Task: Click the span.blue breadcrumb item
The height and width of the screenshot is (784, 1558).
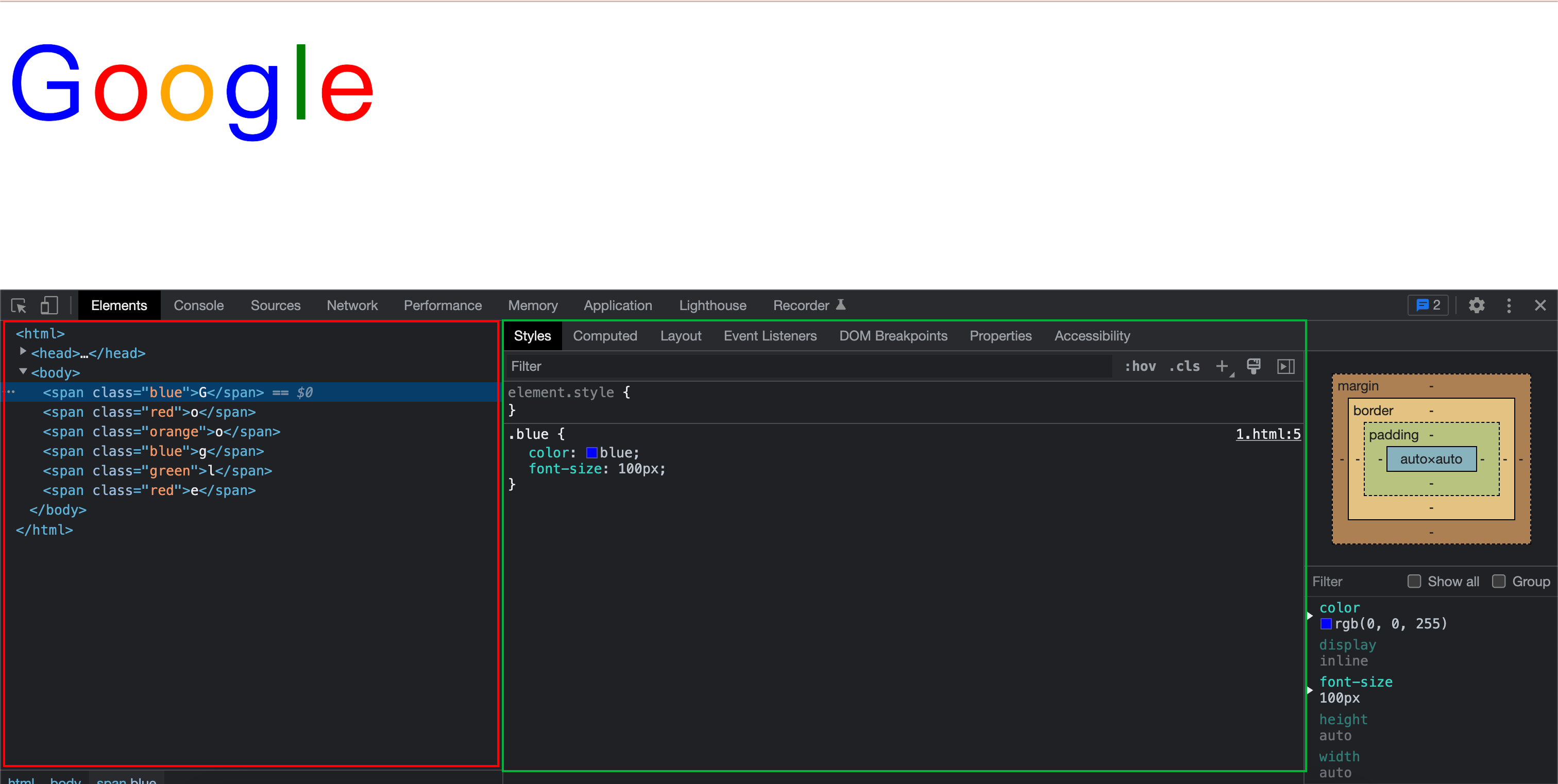Action: tap(126, 779)
